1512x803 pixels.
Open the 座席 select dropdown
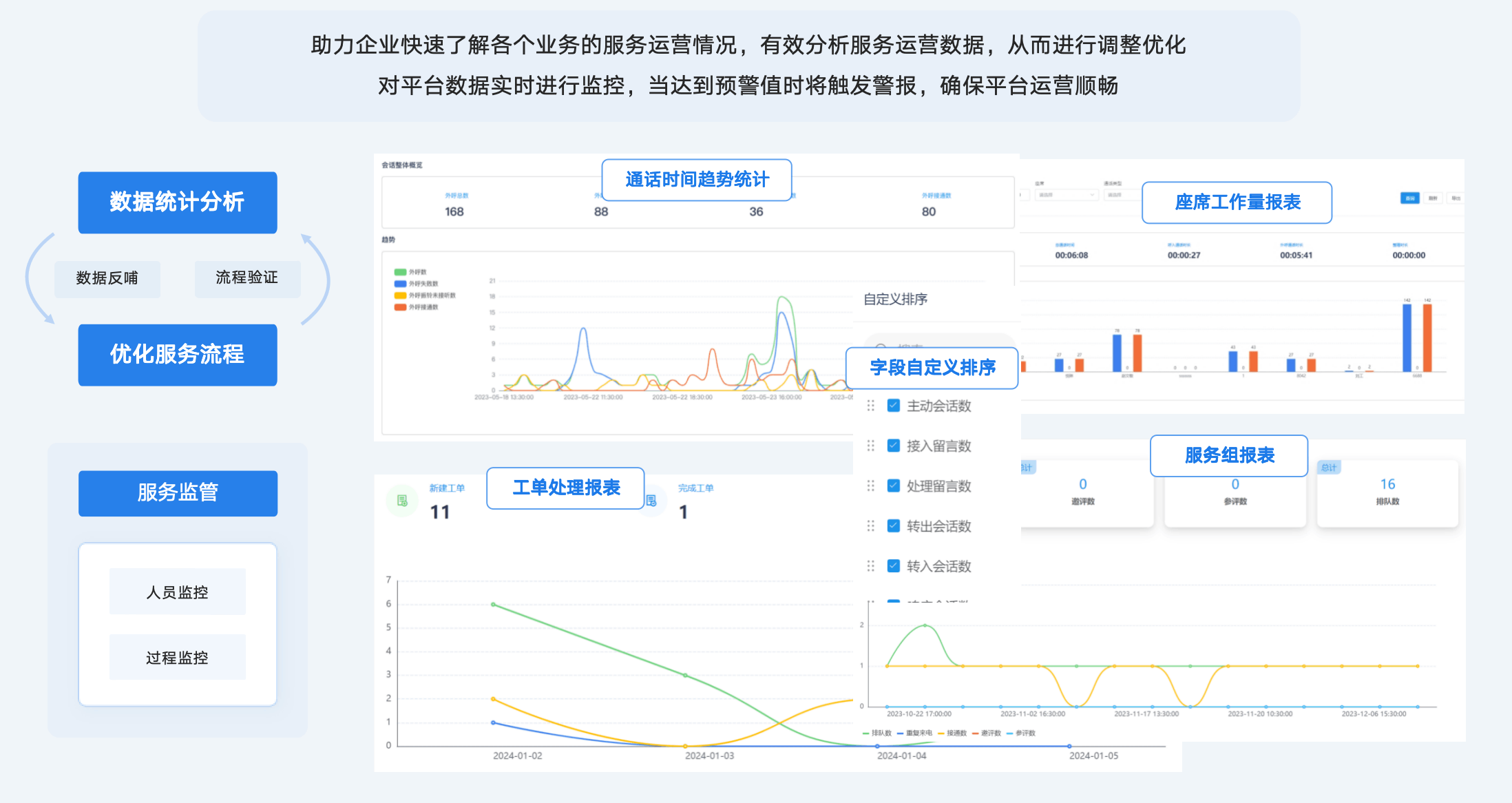[x=1066, y=196]
